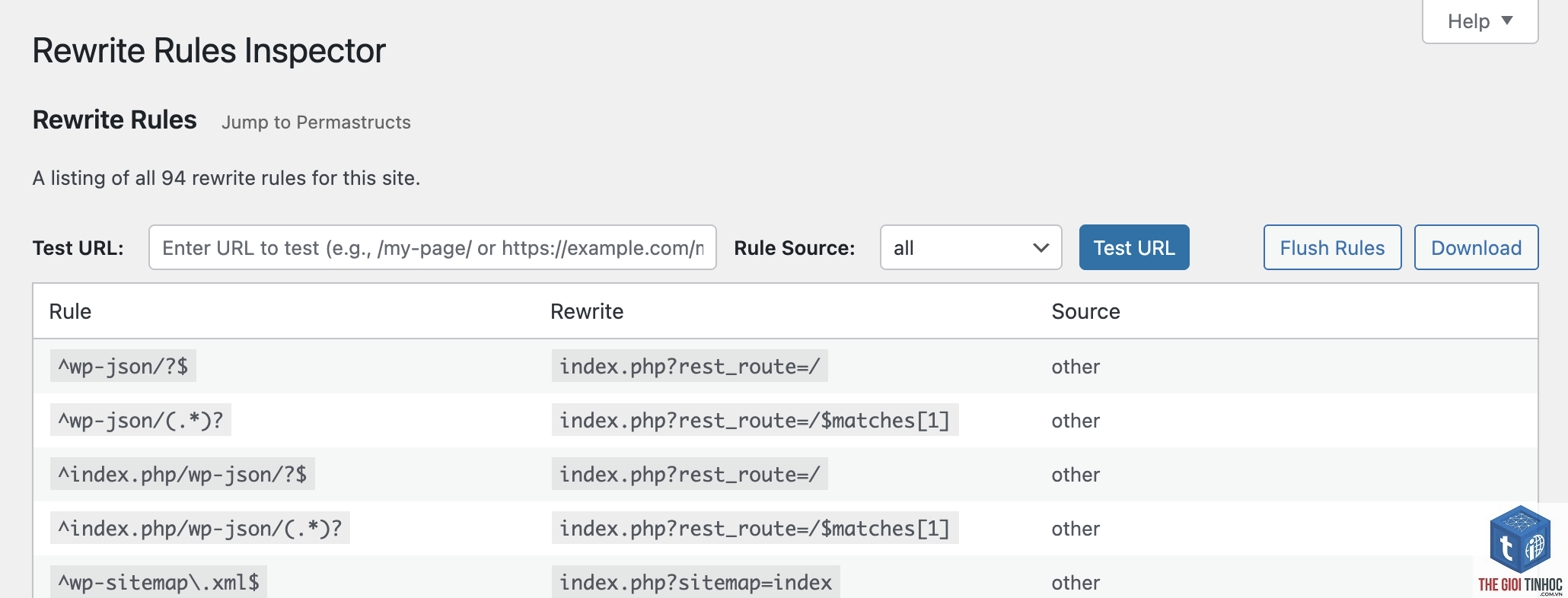Select rule text ^wp-json/(.*)?

[141, 420]
